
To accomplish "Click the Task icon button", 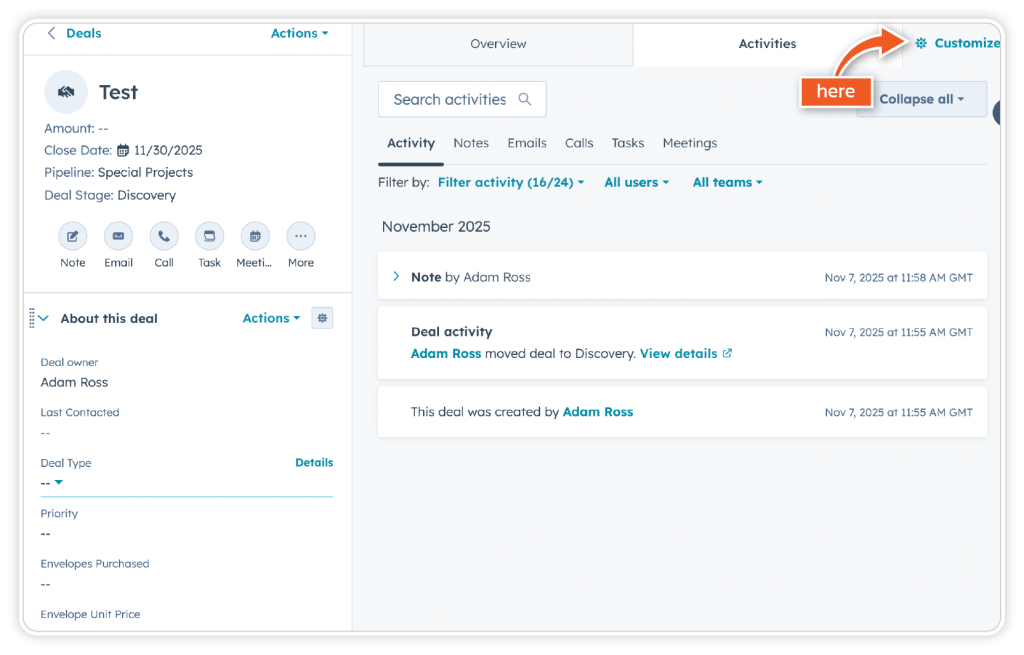I will click(209, 237).
